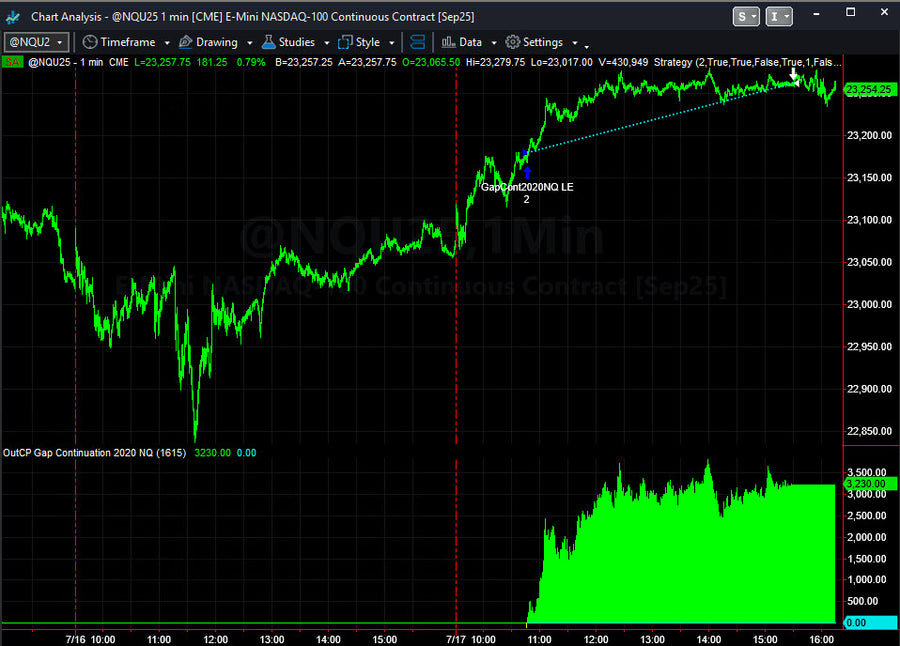This screenshot has width=900, height=646.
Task: Click the blue stacked panels icon
Action: (418, 42)
